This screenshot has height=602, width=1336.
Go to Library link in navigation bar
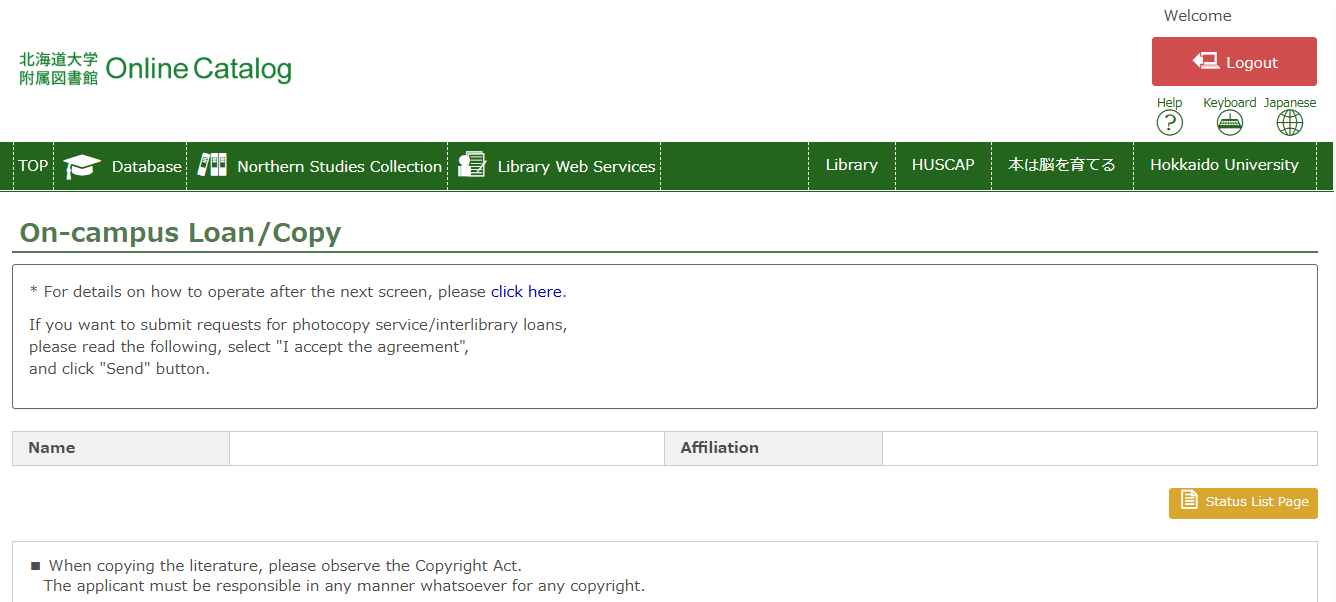[851, 165]
